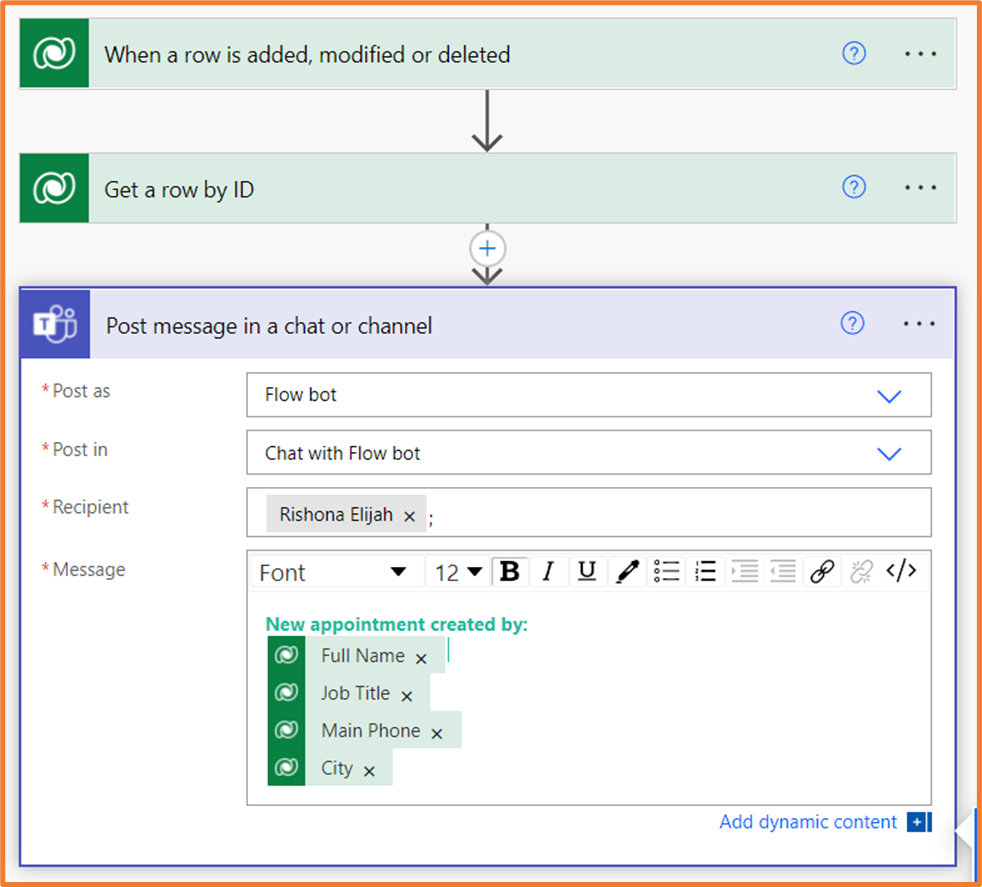
Task: Create a bulleted list in the message
Action: 666,571
